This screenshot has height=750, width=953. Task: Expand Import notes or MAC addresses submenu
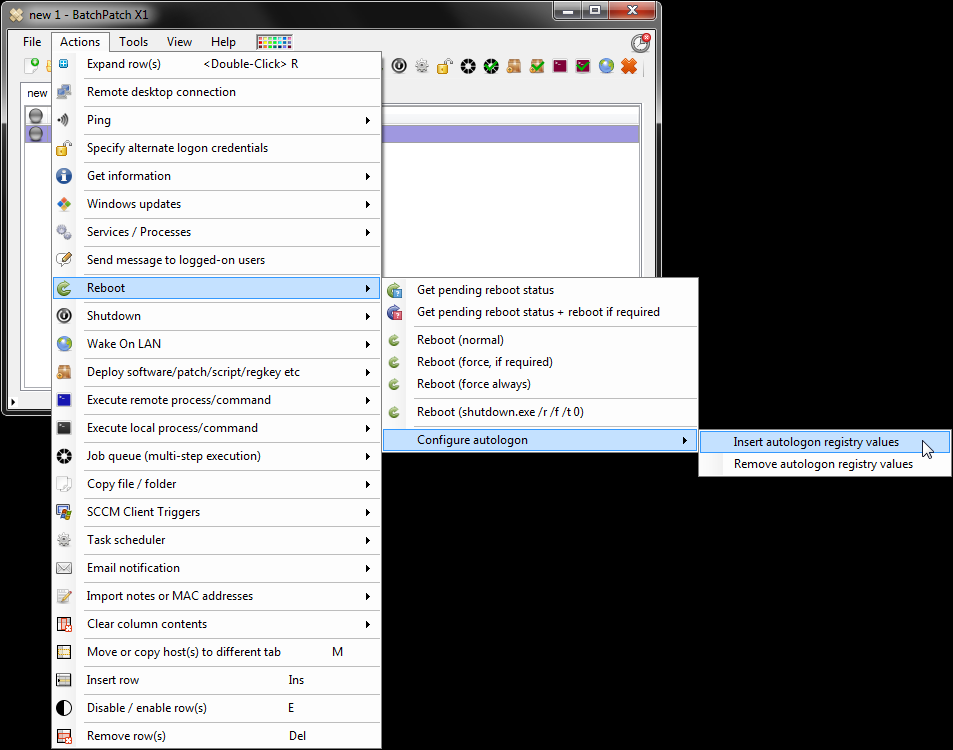coord(216,596)
